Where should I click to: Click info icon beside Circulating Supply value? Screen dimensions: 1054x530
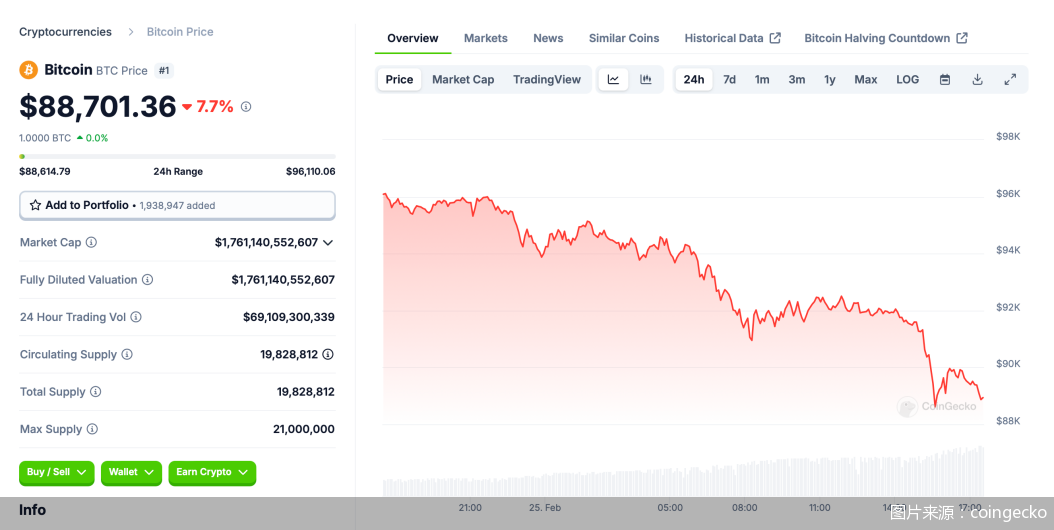[328, 354]
